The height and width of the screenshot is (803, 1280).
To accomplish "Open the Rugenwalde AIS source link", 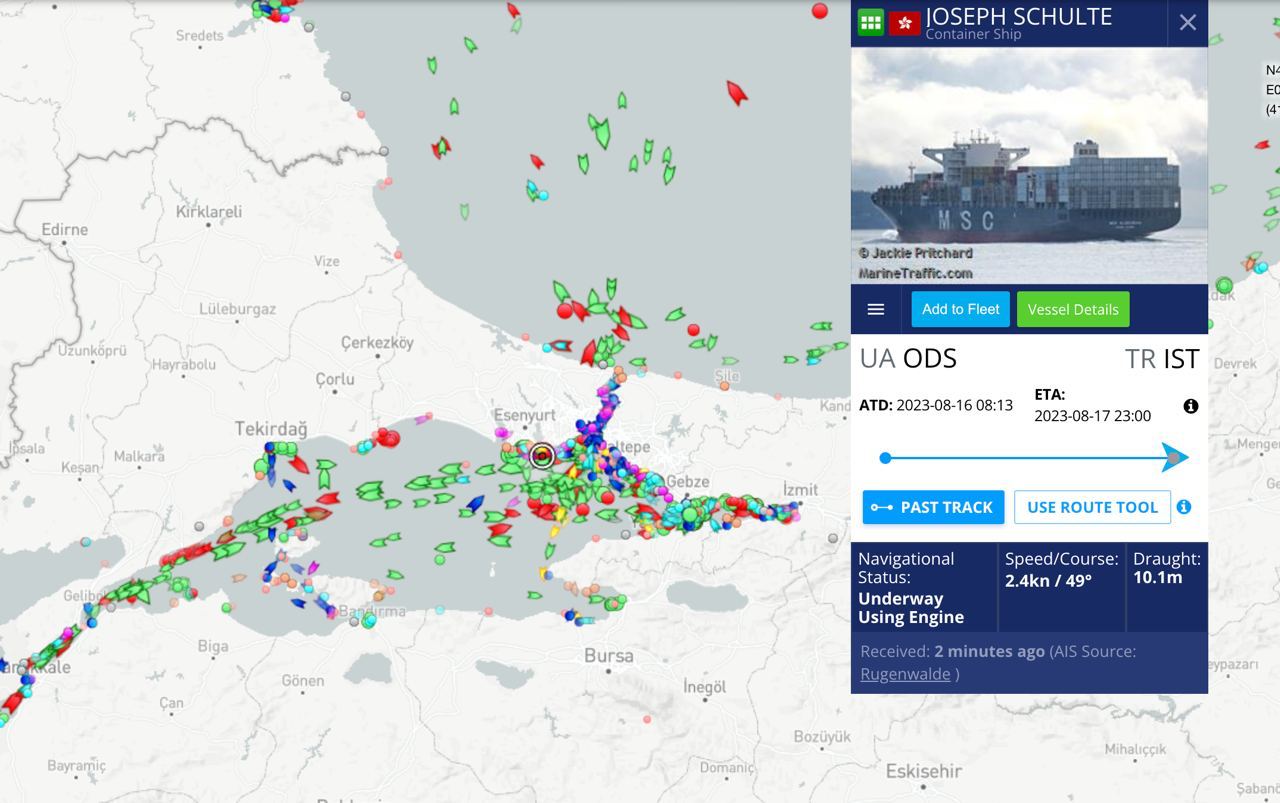I will pos(905,674).
